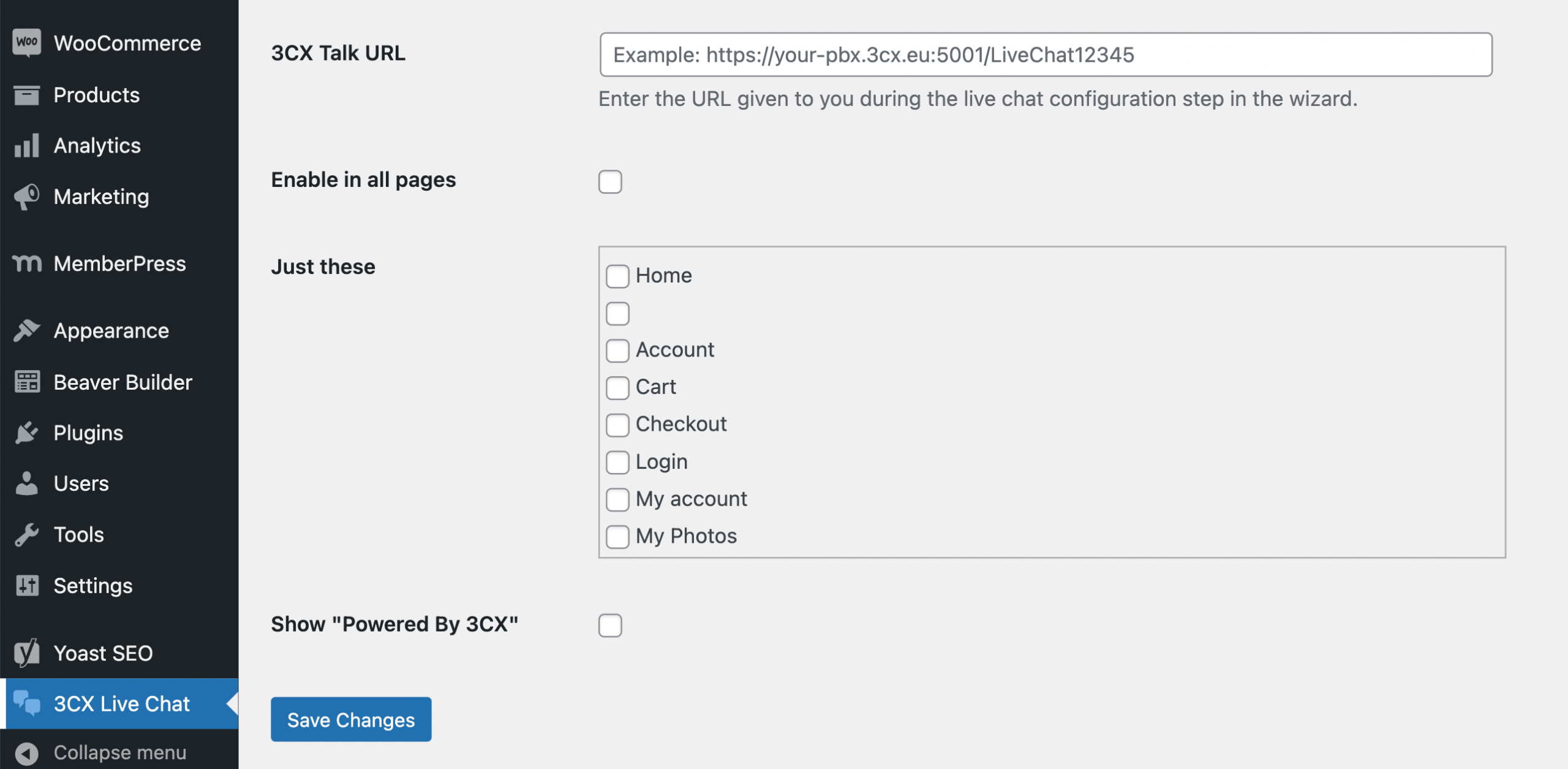Expand the Appearance menu item
Viewport: 1568px width, 769px height.
(x=110, y=330)
